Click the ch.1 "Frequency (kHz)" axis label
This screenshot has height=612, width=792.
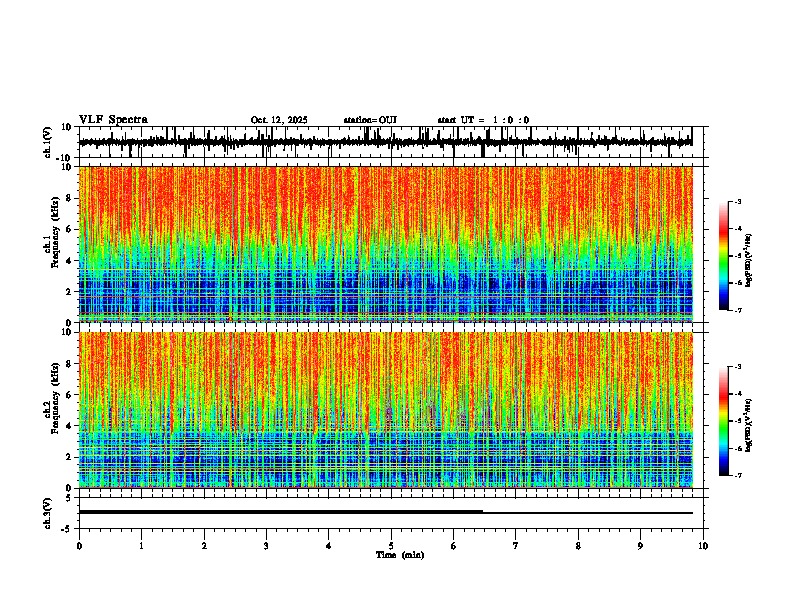[55, 232]
